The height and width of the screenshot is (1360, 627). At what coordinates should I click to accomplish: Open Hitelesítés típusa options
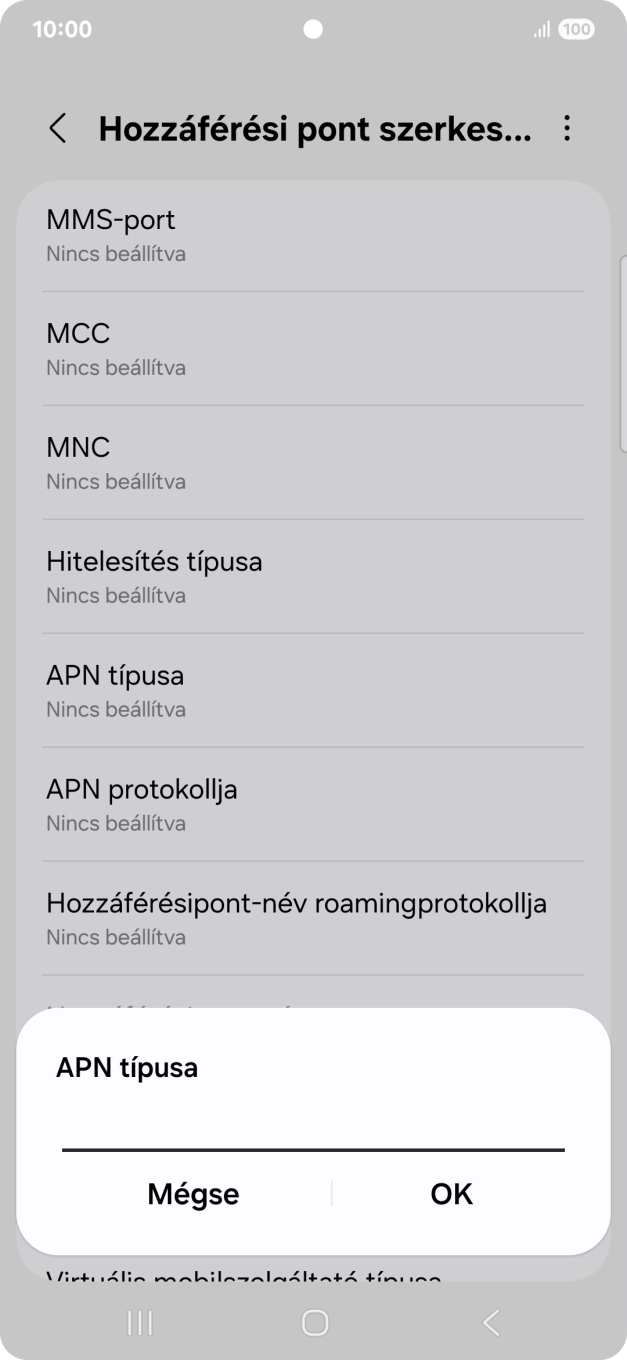tap(313, 575)
